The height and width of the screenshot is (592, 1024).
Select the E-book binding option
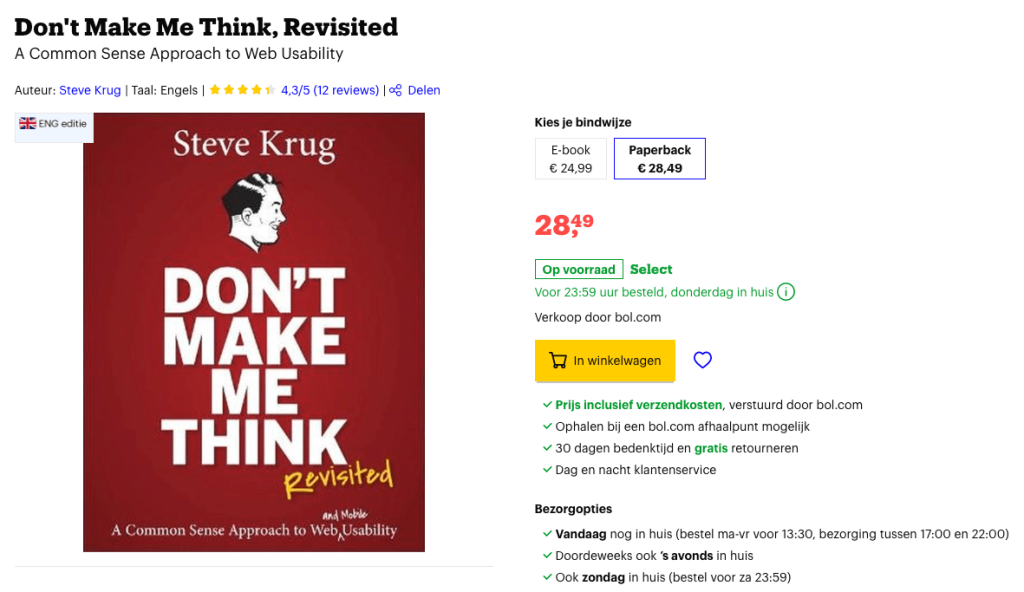click(570, 159)
